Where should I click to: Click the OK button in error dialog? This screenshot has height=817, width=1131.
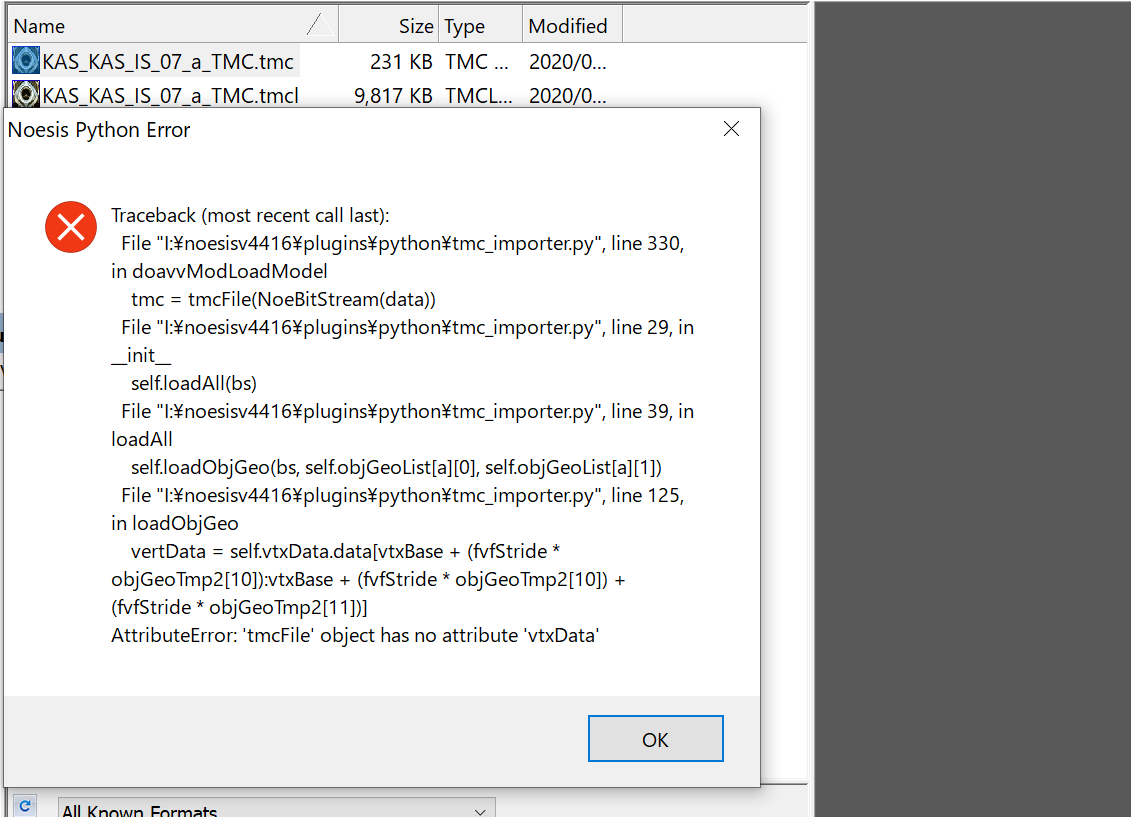click(x=655, y=738)
